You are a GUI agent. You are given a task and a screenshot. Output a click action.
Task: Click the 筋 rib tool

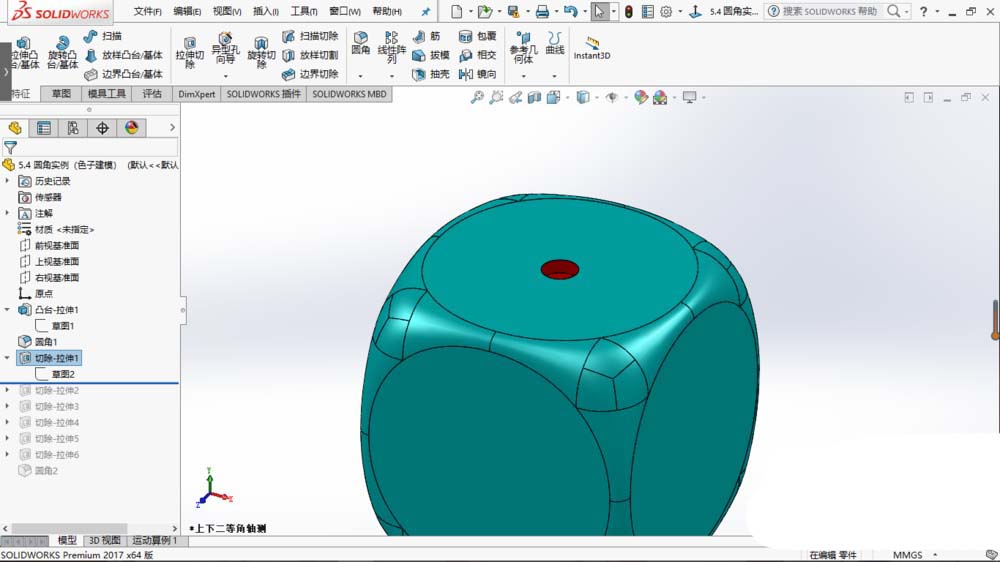point(427,36)
